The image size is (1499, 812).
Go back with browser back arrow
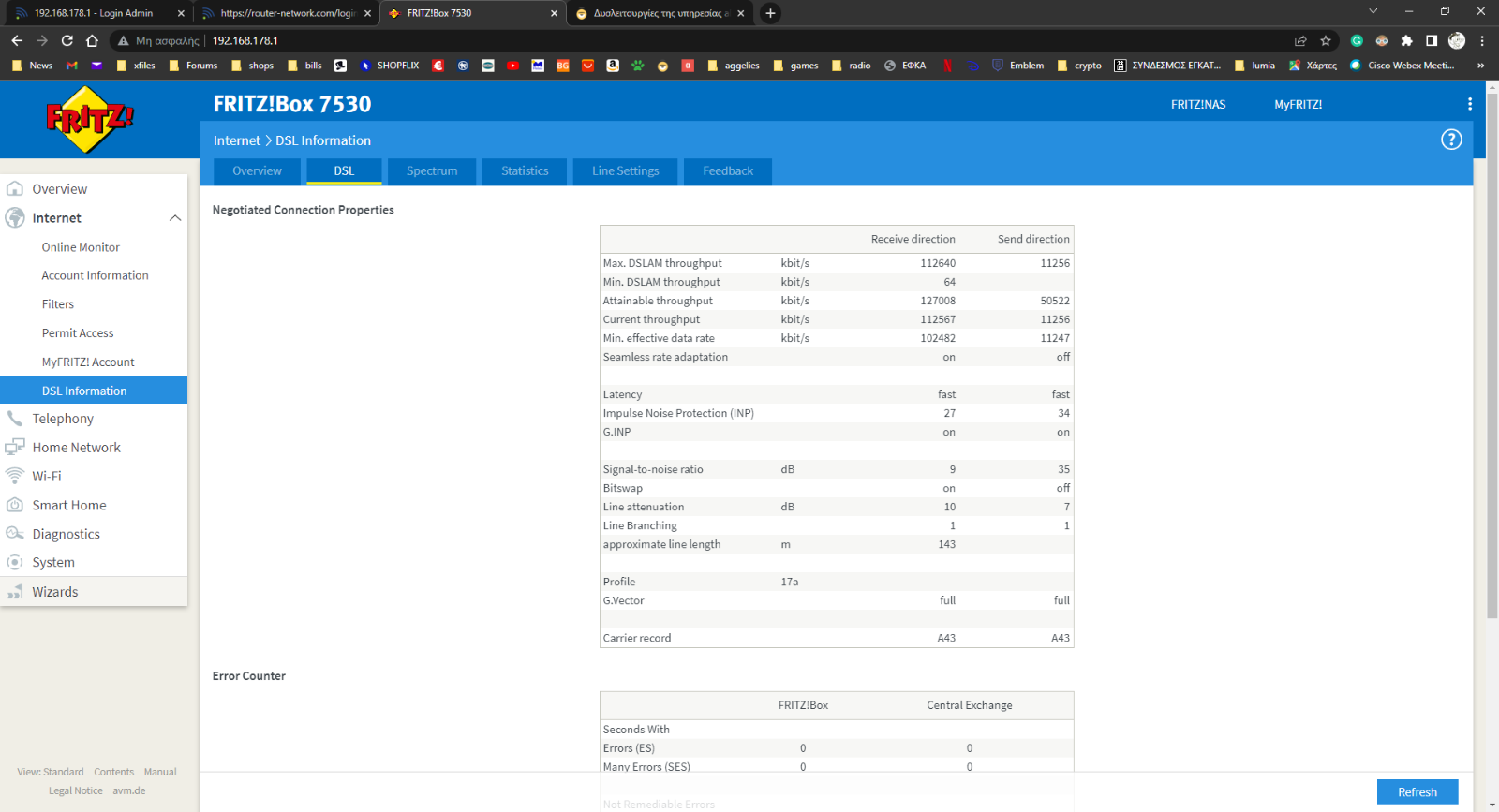click(x=17, y=40)
